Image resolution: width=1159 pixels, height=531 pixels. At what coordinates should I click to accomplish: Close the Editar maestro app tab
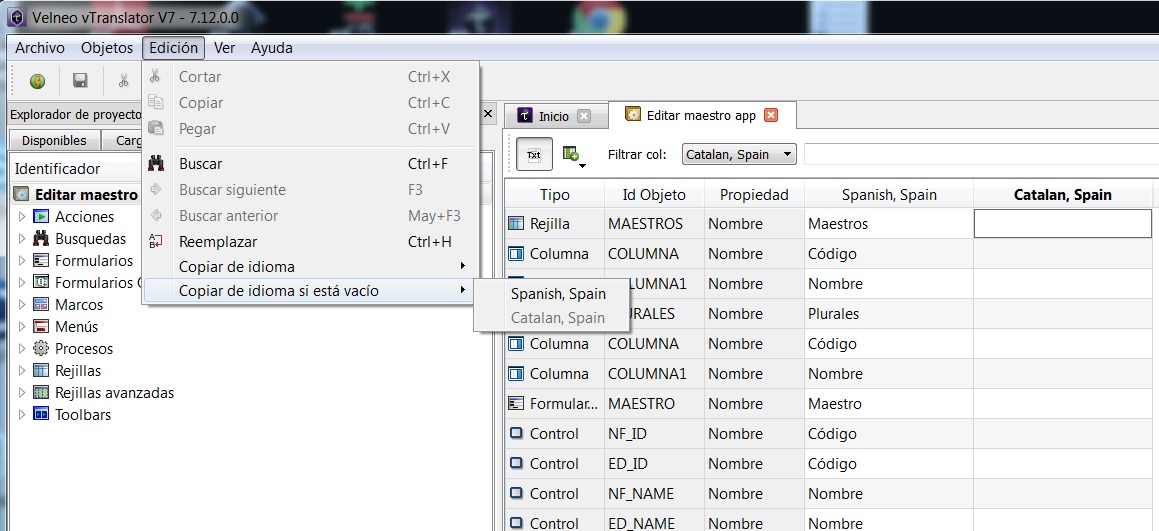pyautogui.click(x=771, y=115)
